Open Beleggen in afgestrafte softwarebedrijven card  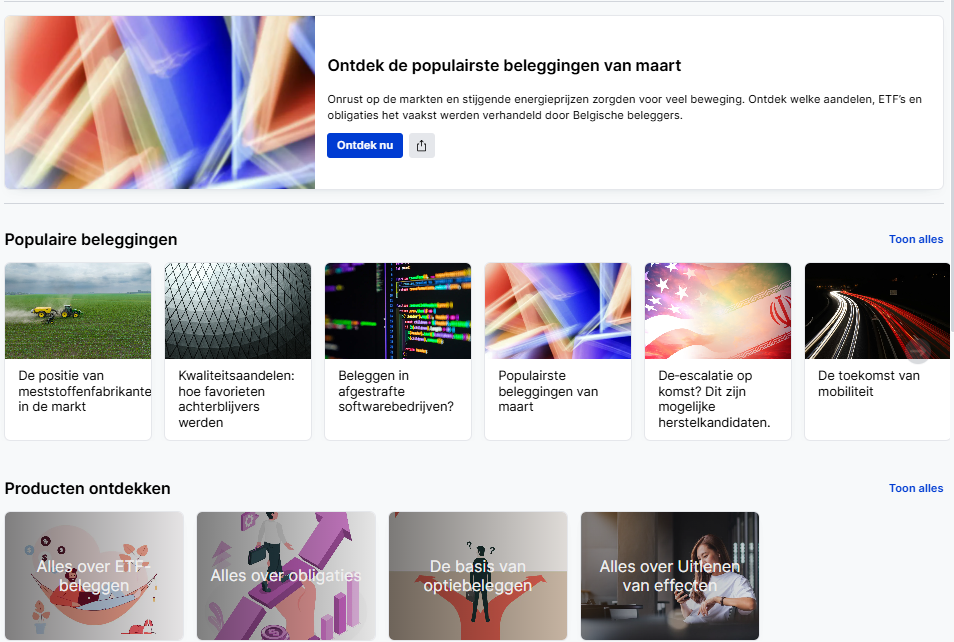coord(398,351)
